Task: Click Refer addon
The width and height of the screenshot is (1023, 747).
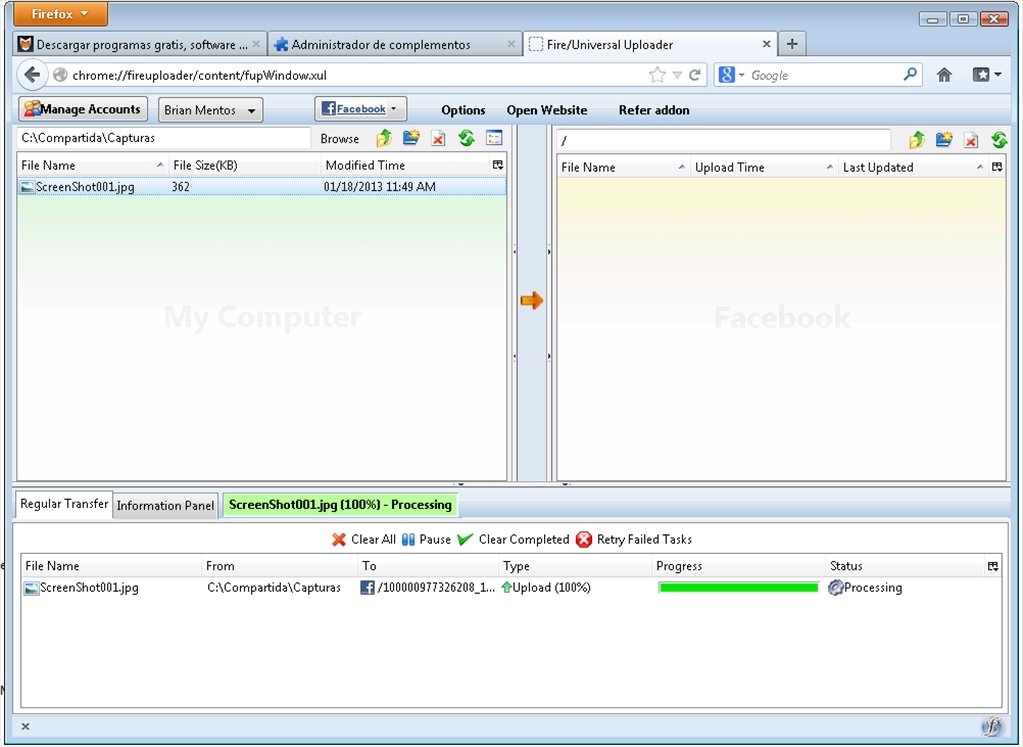Action: click(x=654, y=110)
